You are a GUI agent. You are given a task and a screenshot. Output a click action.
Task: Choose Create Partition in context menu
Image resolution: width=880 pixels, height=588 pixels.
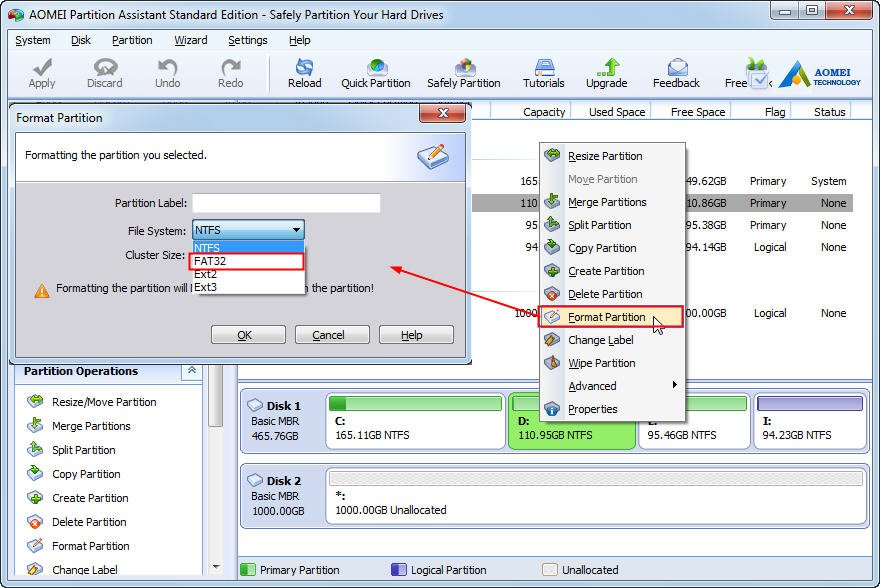tap(612, 271)
